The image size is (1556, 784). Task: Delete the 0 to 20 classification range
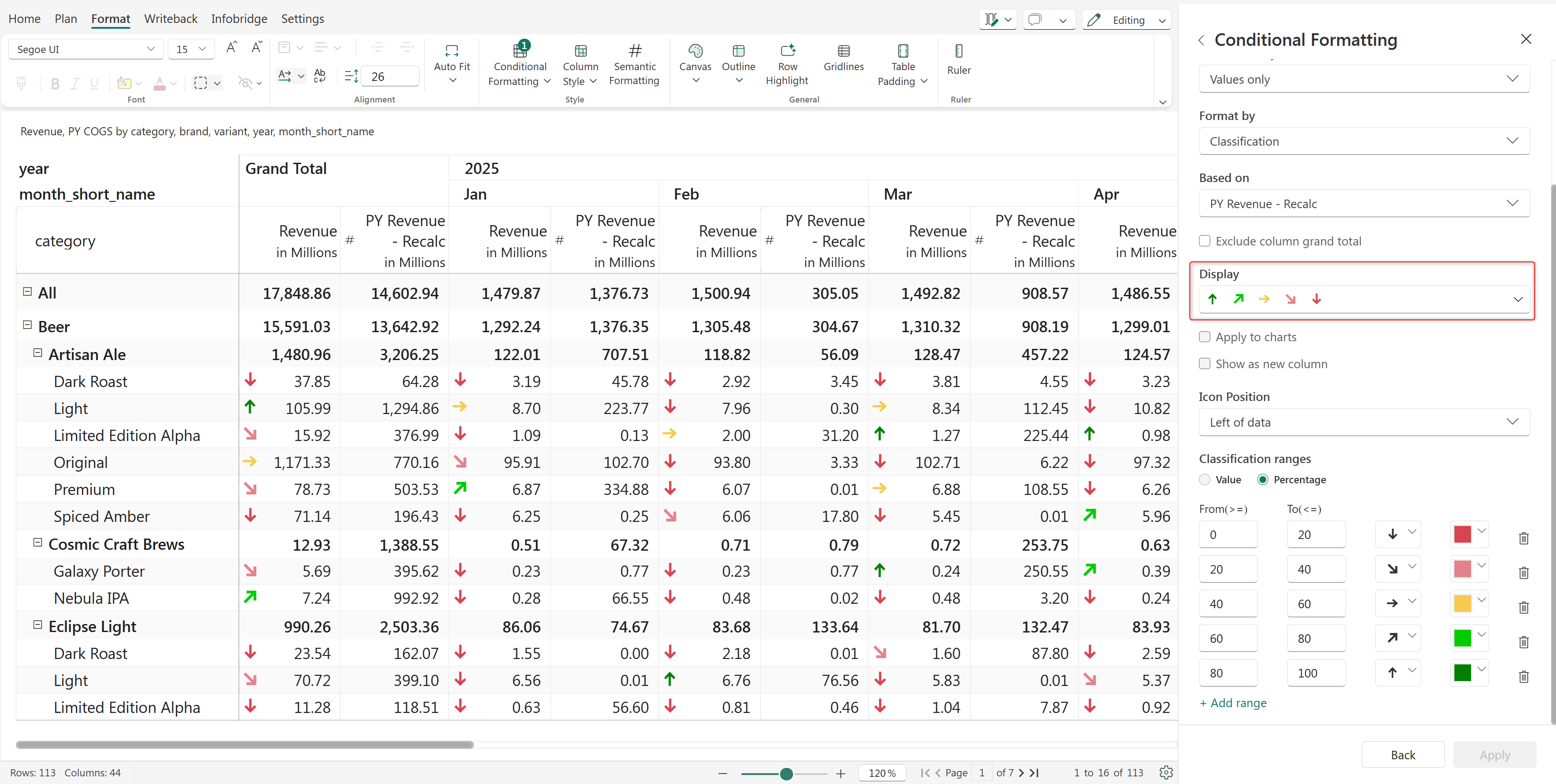tap(1523, 538)
